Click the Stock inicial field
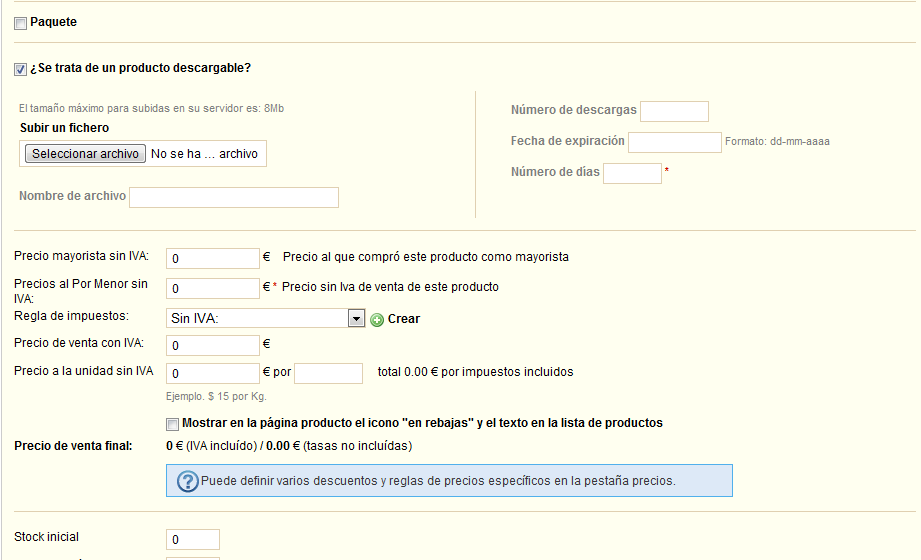 click(193, 539)
